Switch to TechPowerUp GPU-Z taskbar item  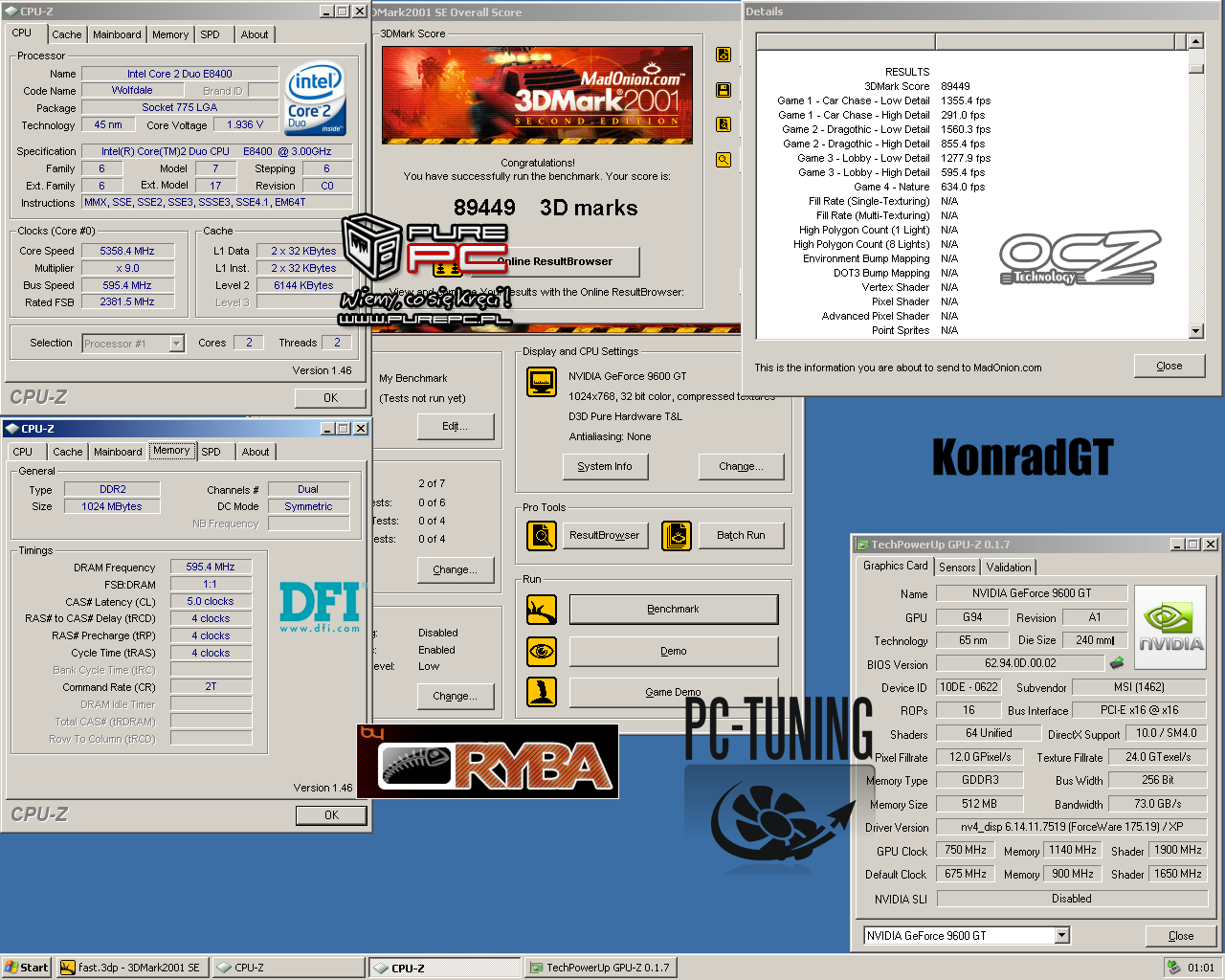[x=601, y=968]
